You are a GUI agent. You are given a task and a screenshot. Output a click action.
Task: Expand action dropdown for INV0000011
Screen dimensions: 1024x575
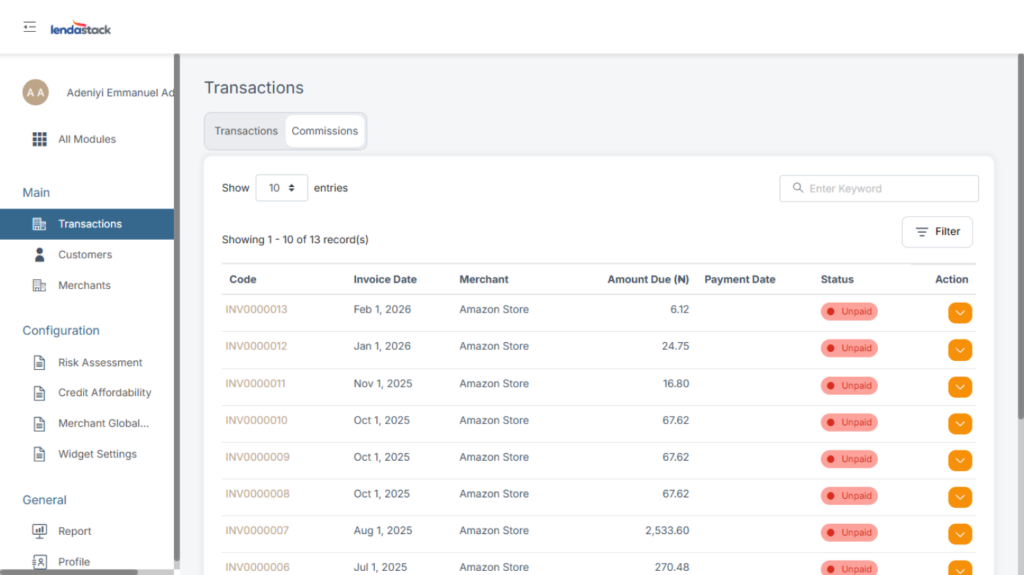[x=960, y=387]
